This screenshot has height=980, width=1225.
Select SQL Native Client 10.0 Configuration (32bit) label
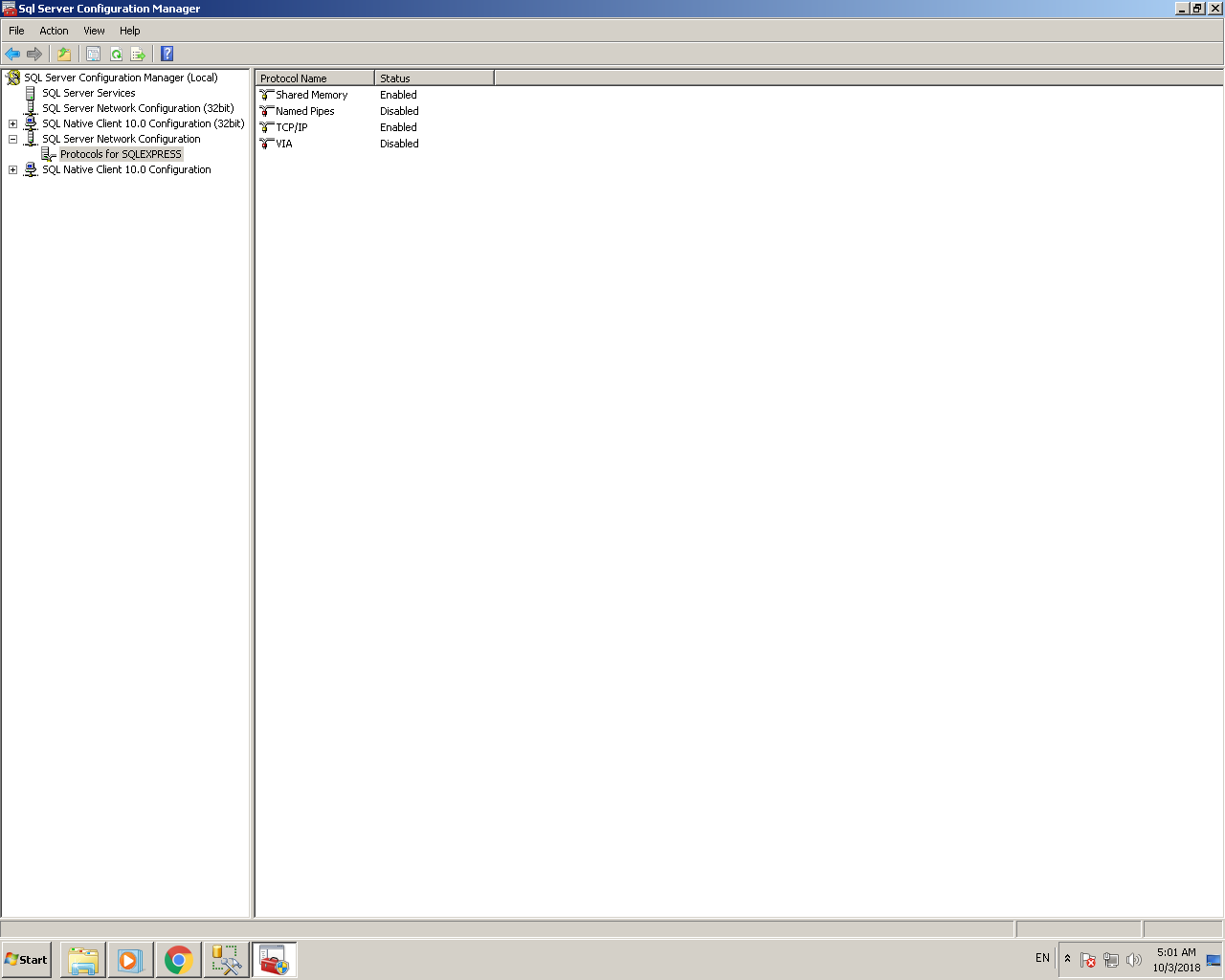point(144,123)
